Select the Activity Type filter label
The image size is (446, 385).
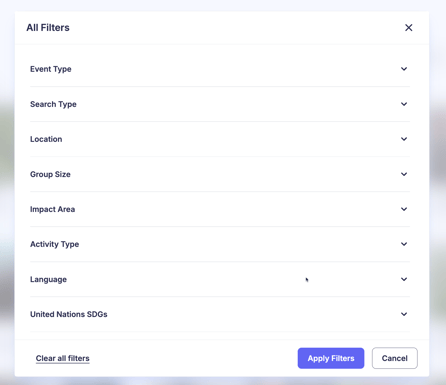pyautogui.click(x=55, y=244)
